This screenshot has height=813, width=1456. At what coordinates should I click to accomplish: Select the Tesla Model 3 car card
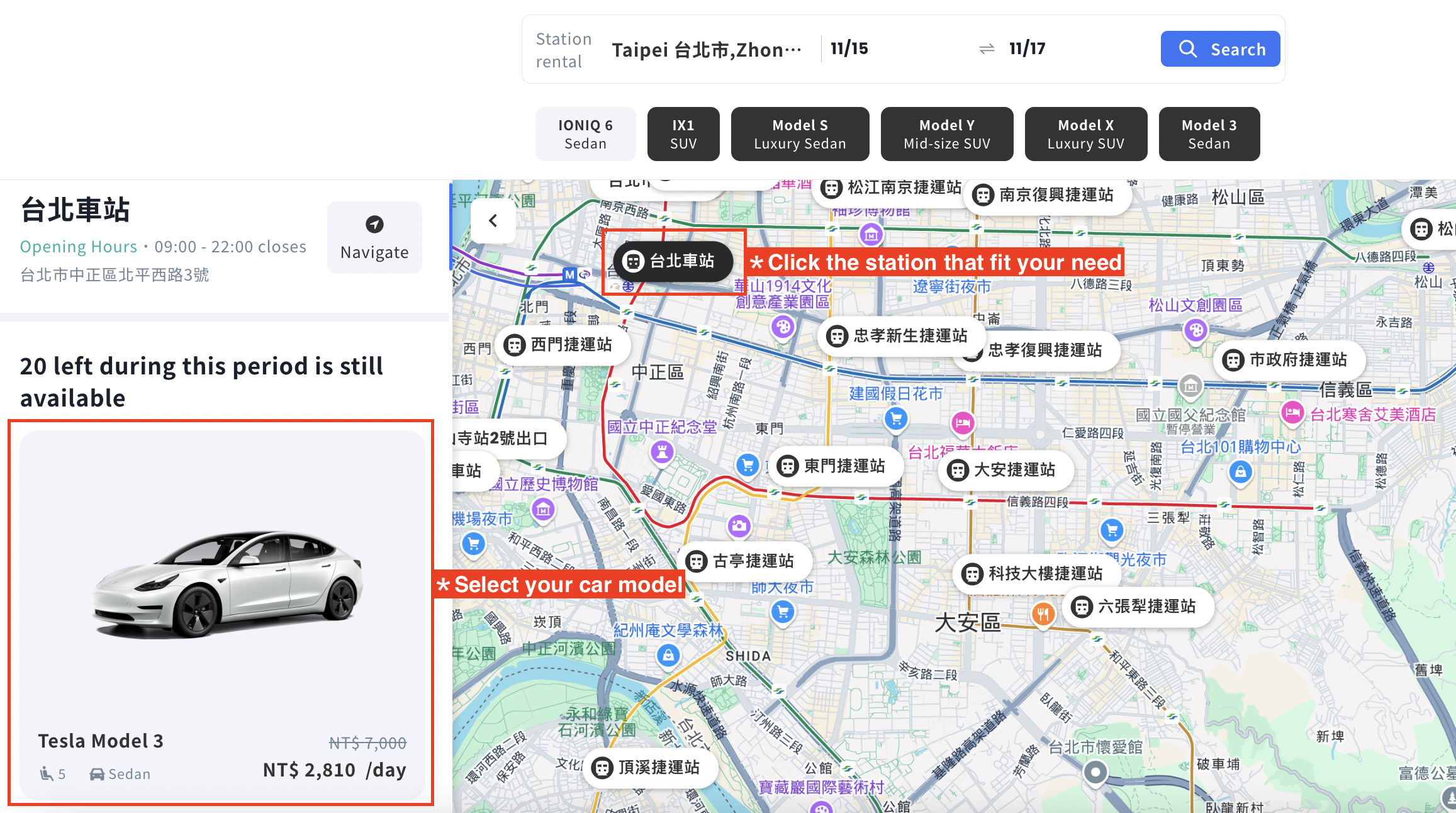point(222,614)
